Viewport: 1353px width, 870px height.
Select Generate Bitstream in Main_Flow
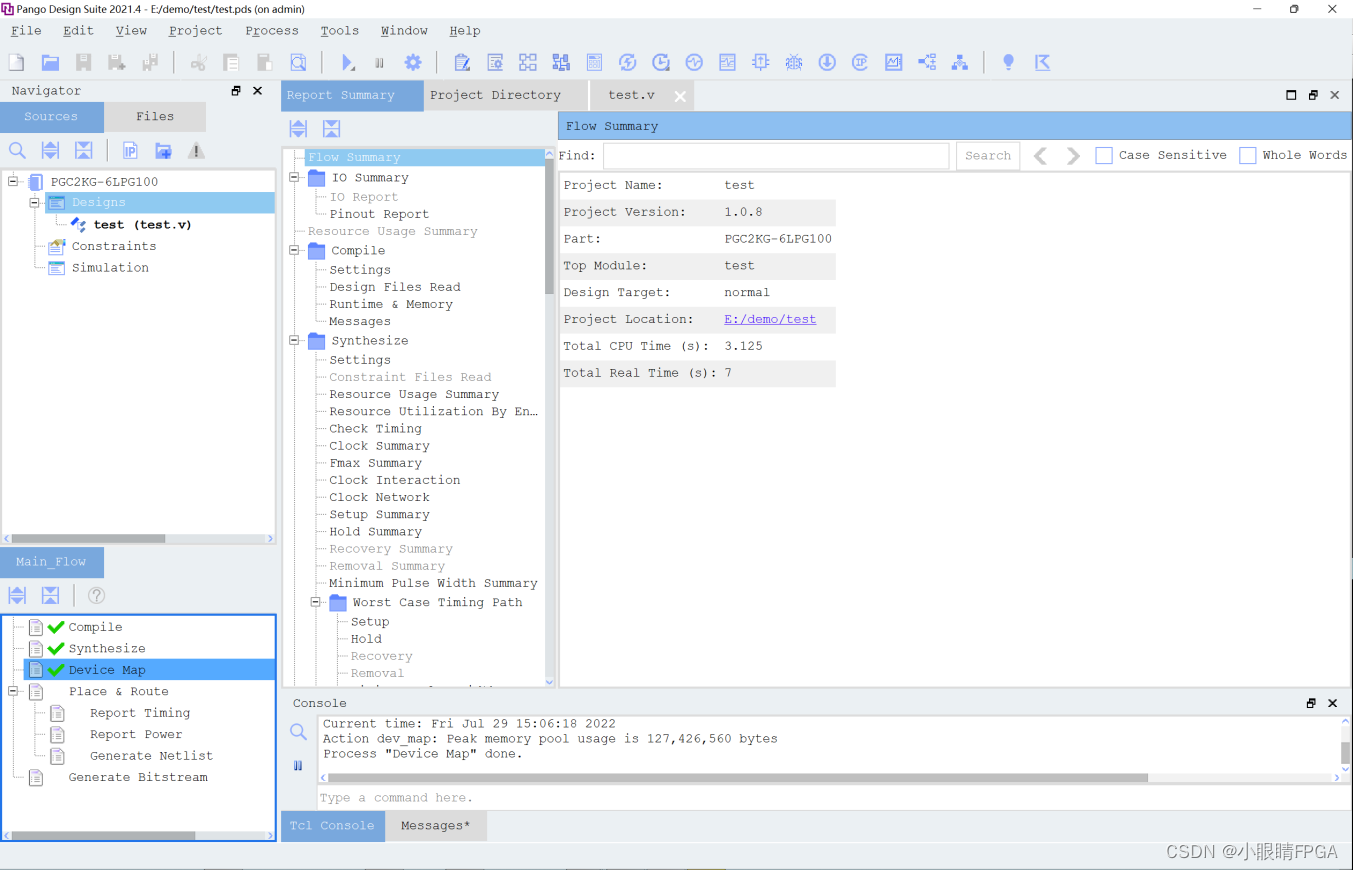coord(138,778)
